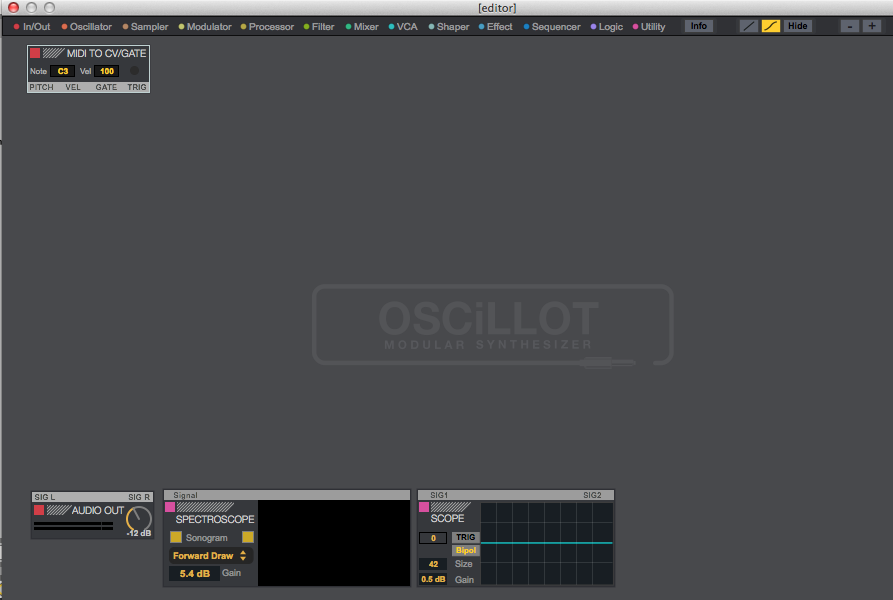Click the MIDI activity indicator dot
893x600 pixels.
pos(134,71)
